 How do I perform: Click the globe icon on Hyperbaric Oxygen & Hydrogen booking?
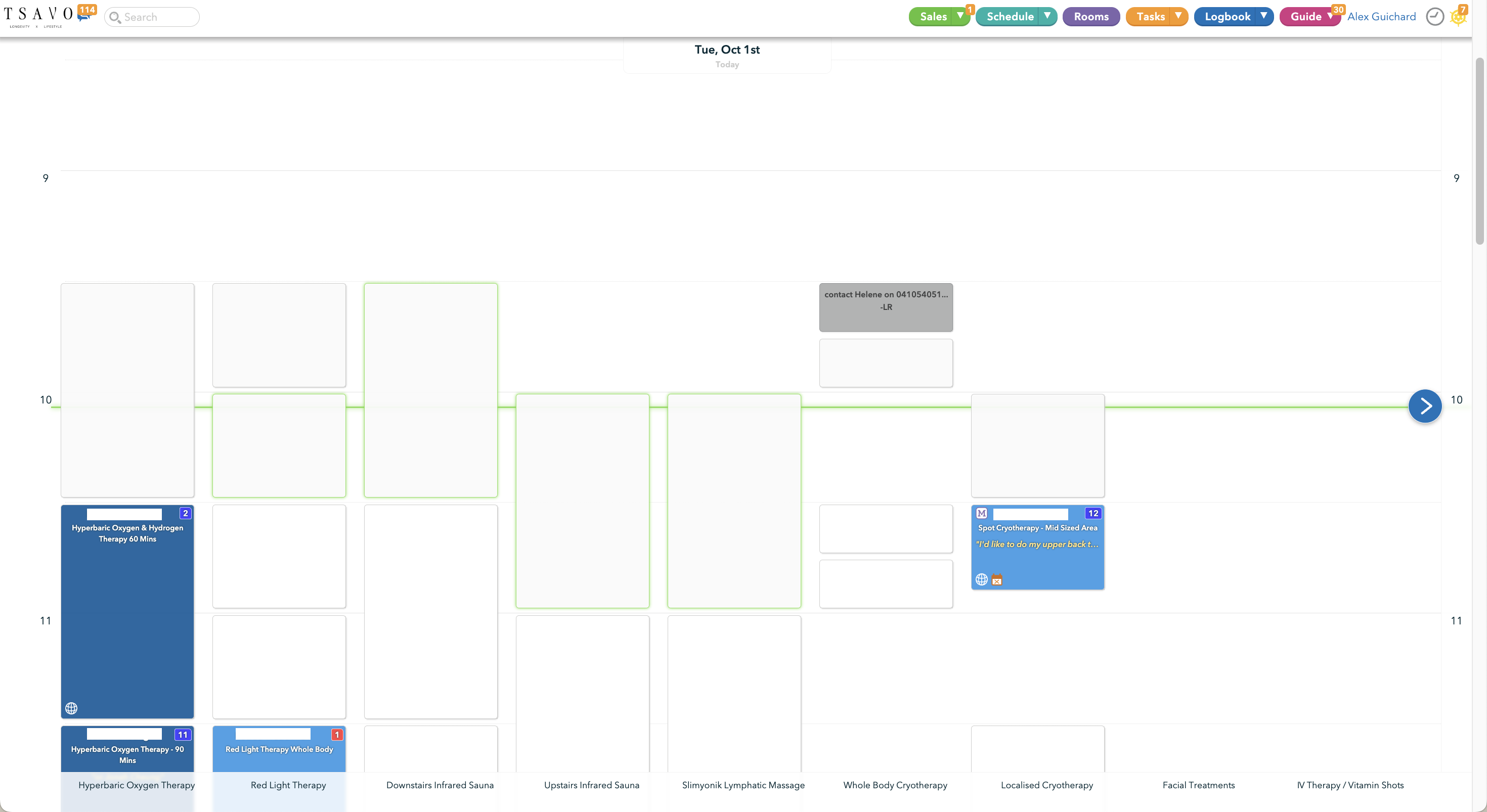point(71,708)
